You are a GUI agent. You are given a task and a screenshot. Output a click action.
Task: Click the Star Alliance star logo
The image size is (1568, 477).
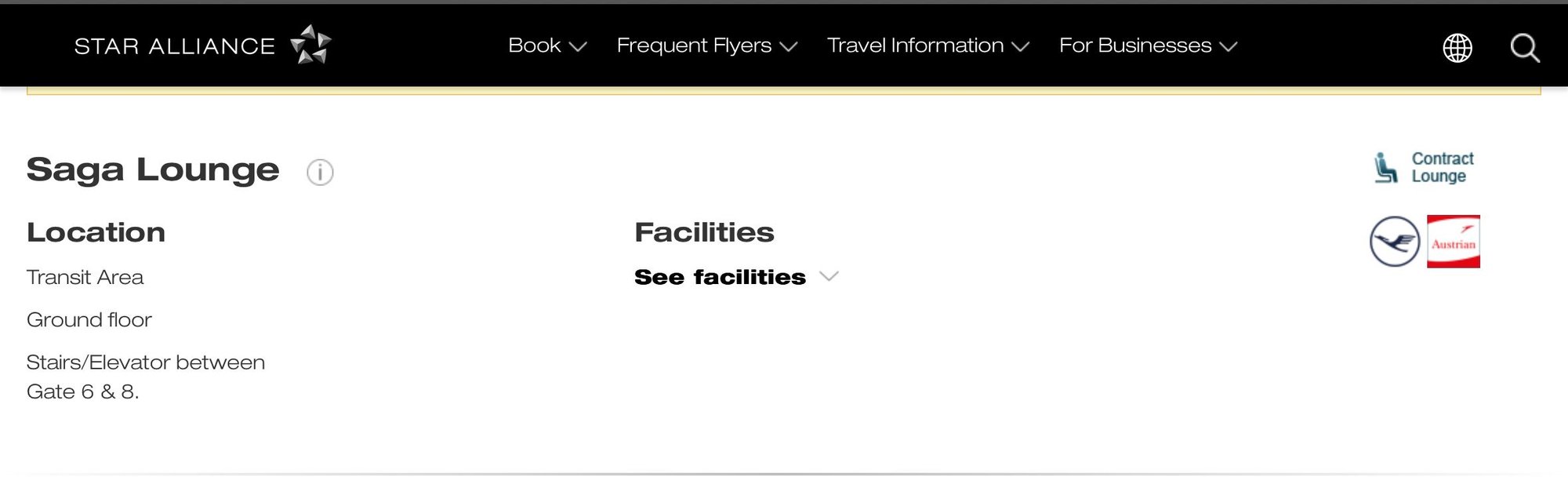[x=310, y=44]
